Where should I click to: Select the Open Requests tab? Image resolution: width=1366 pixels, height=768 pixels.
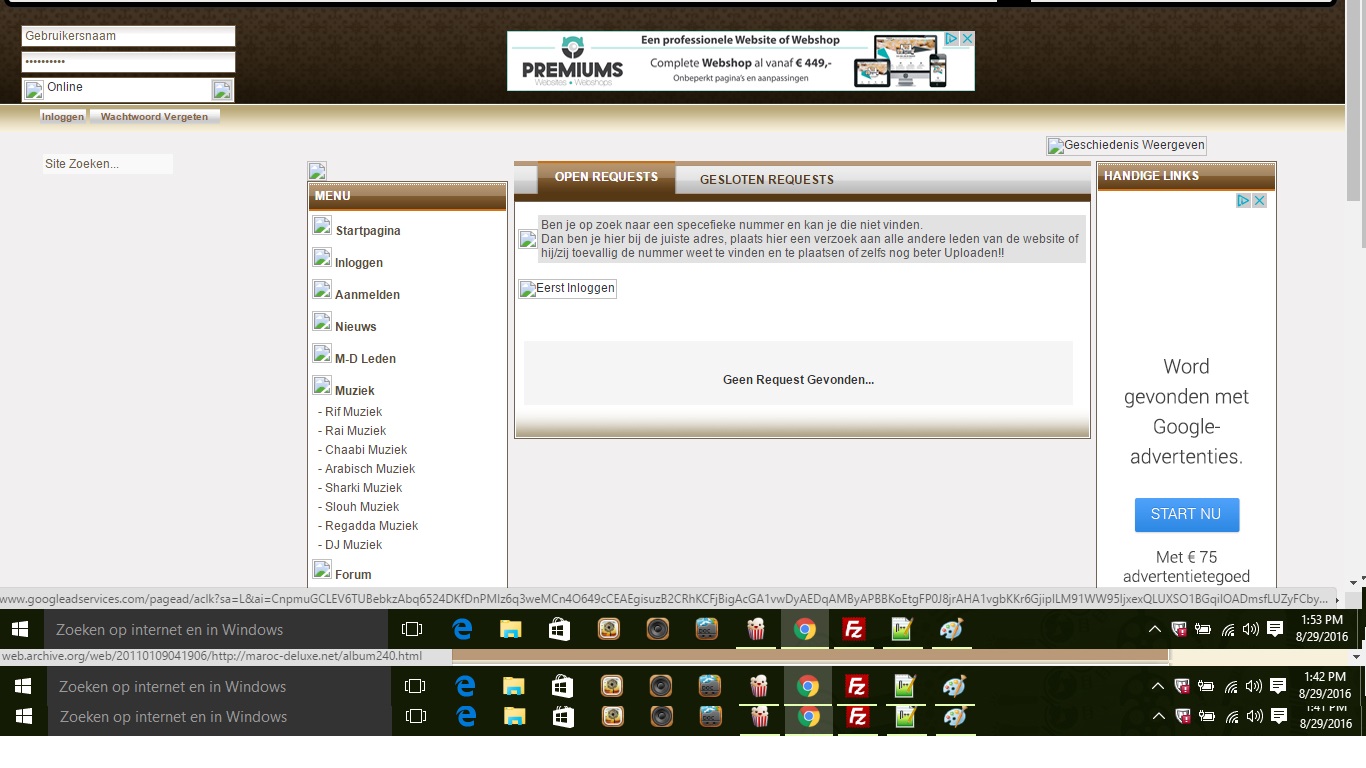tap(606, 177)
